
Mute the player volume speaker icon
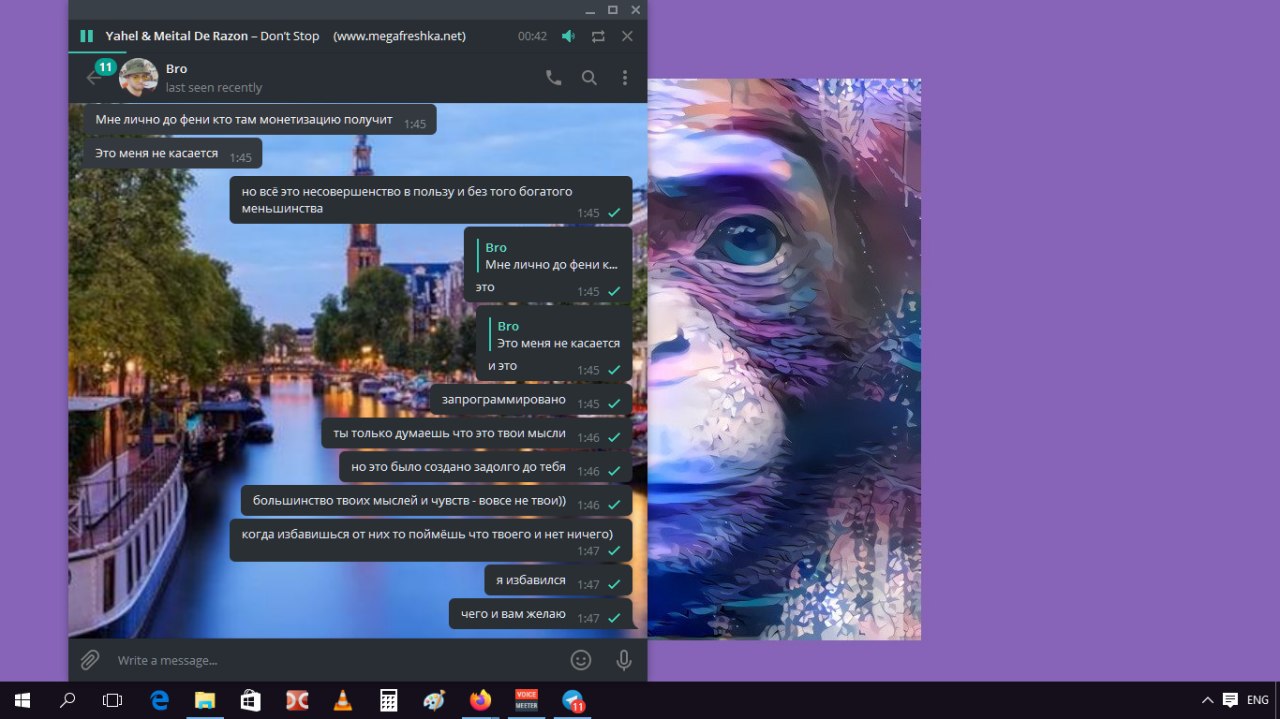(x=568, y=36)
